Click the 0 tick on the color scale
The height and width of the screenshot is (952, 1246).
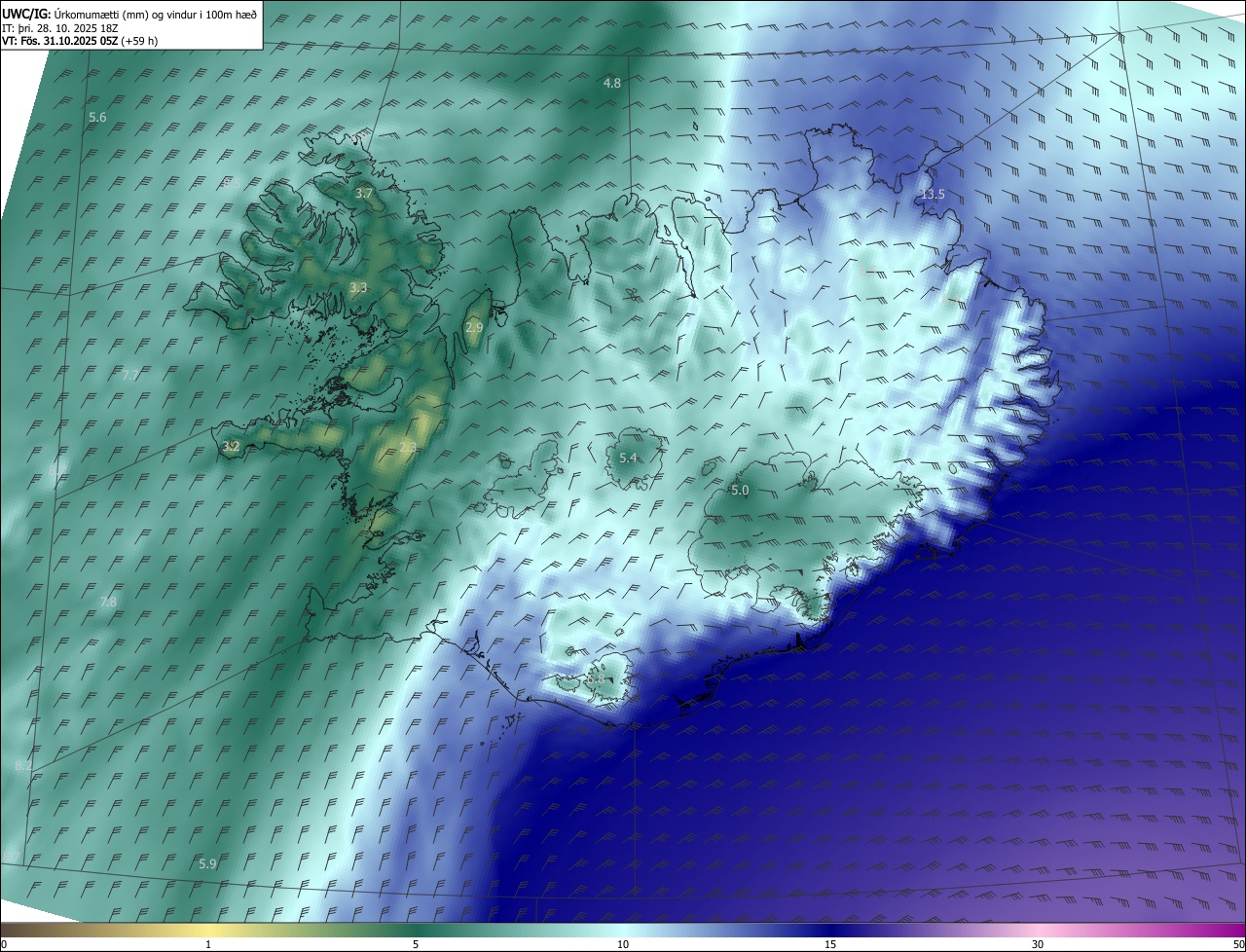pyautogui.click(x=4, y=944)
